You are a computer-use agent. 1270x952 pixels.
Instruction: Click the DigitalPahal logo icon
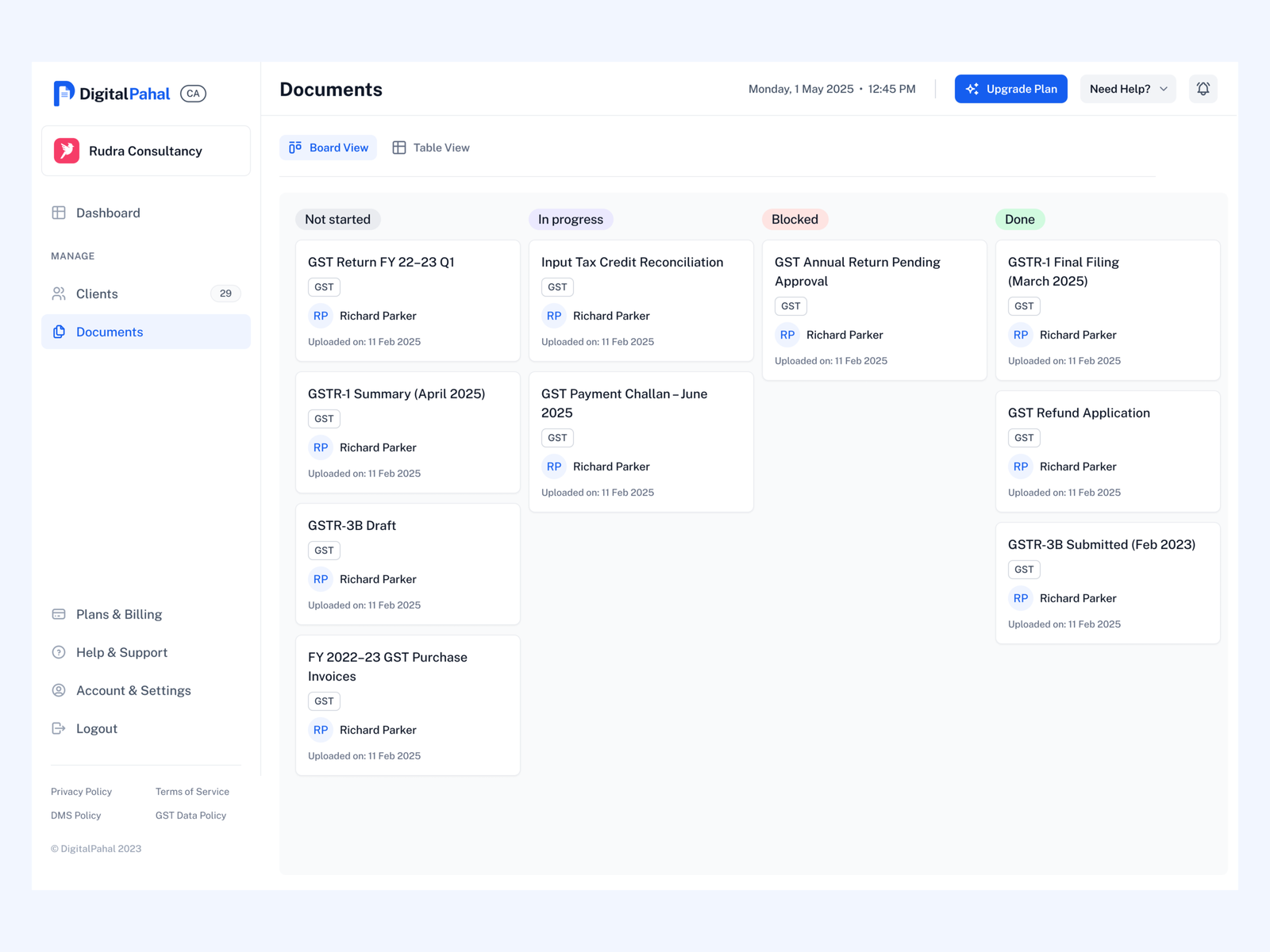[x=63, y=94]
